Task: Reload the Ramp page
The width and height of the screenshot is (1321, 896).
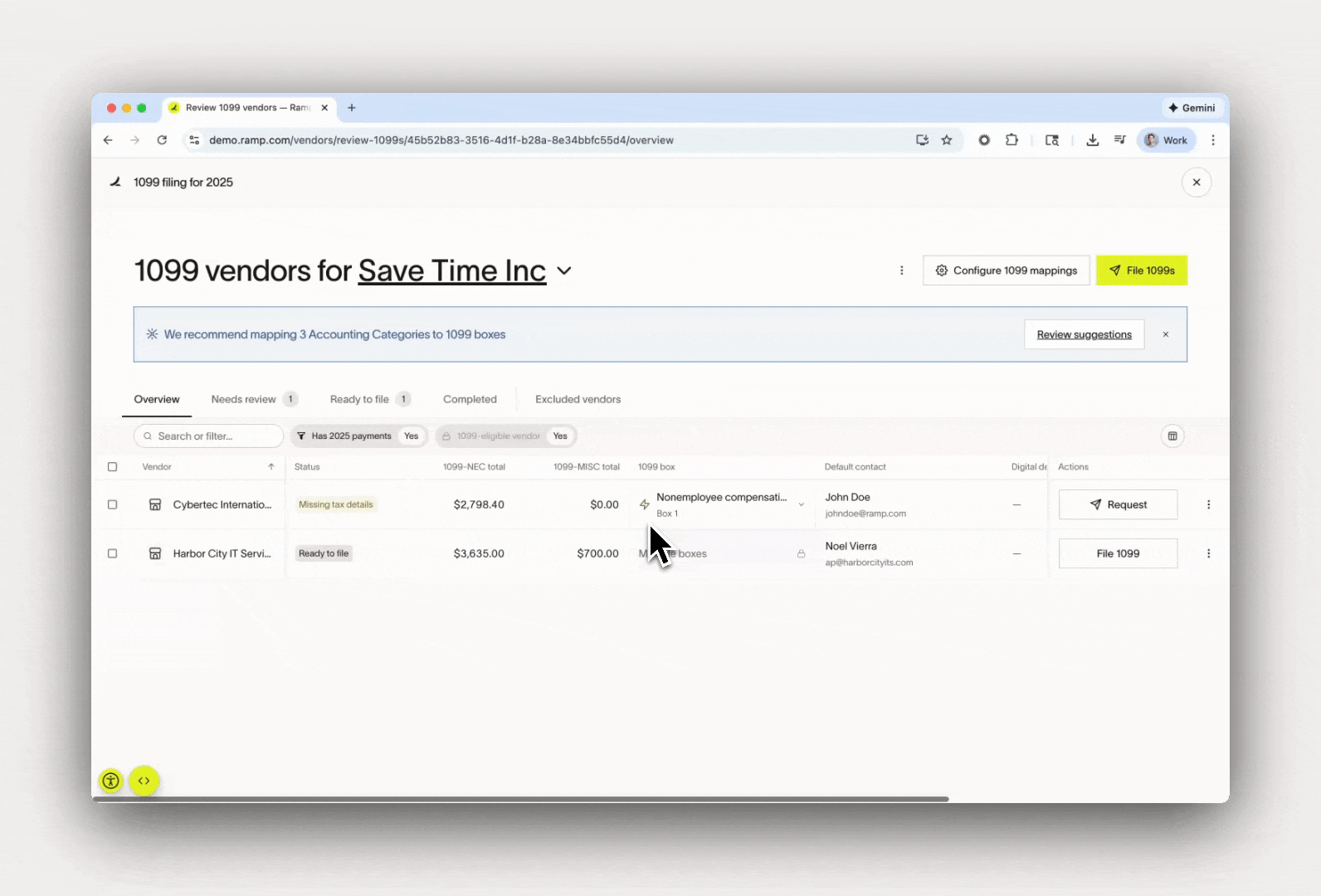Action: pyautogui.click(x=162, y=140)
